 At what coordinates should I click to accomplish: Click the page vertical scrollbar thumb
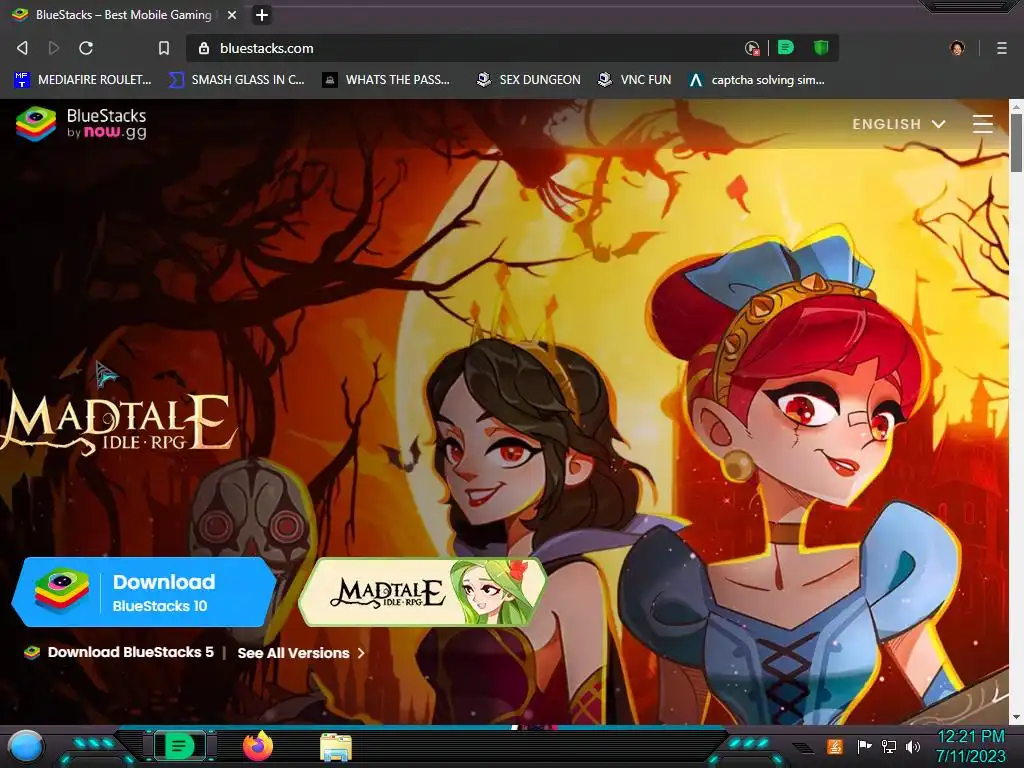[1016, 143]
